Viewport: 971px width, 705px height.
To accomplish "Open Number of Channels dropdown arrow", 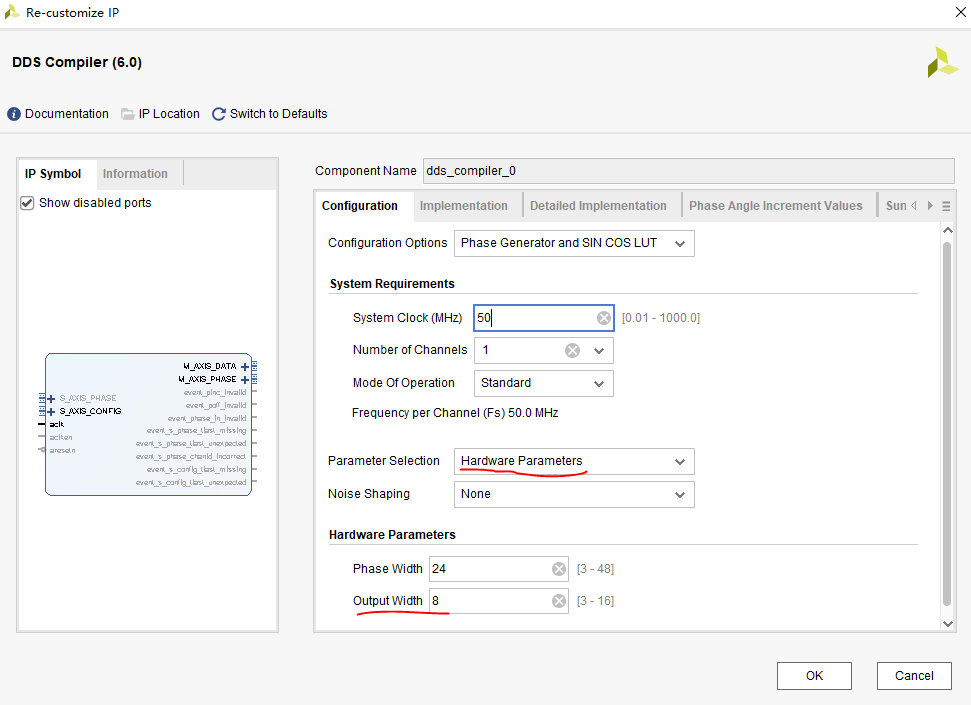I will point(599,351).
